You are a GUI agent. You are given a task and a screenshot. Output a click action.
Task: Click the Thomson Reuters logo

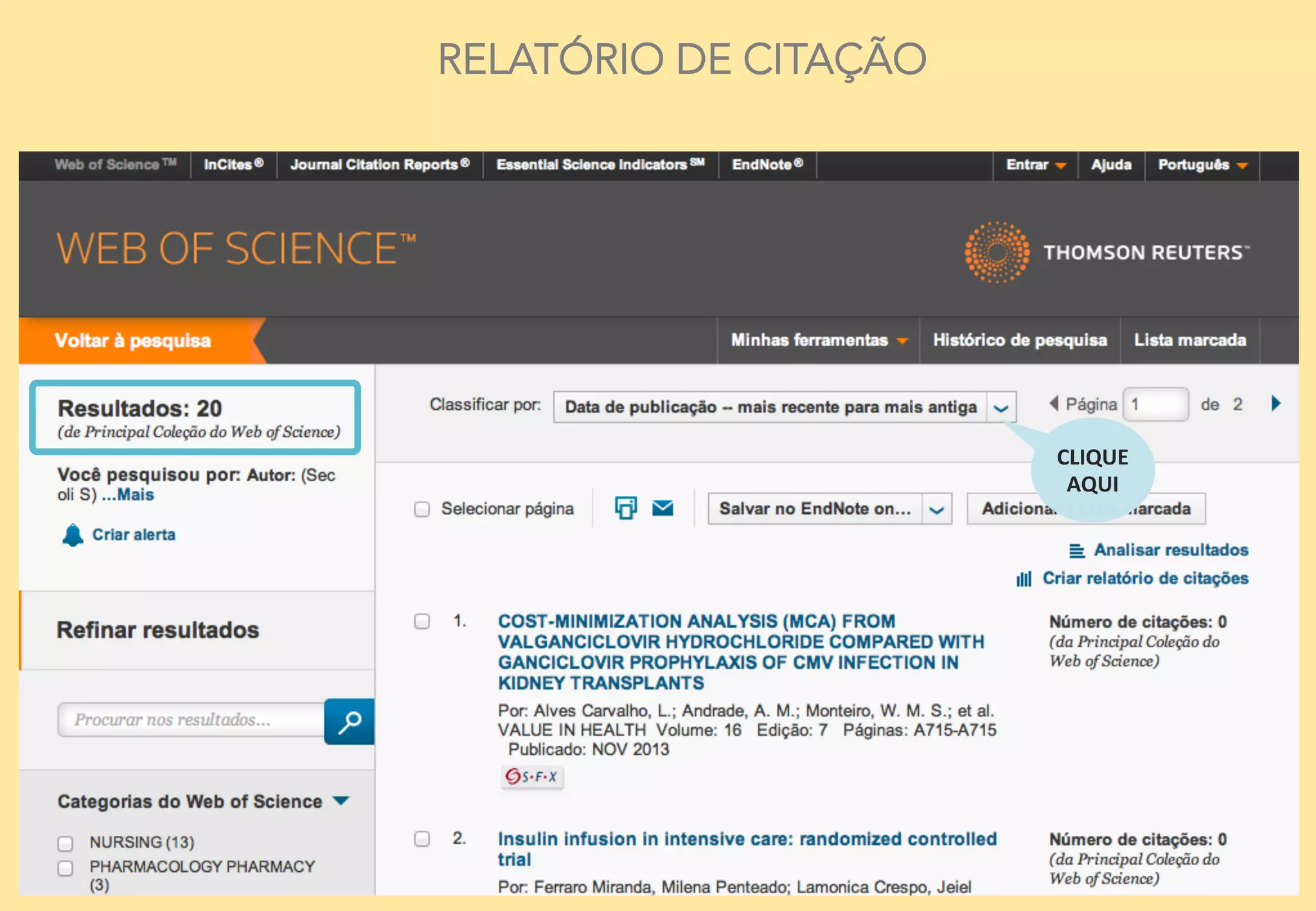(x=1107, y=252)
